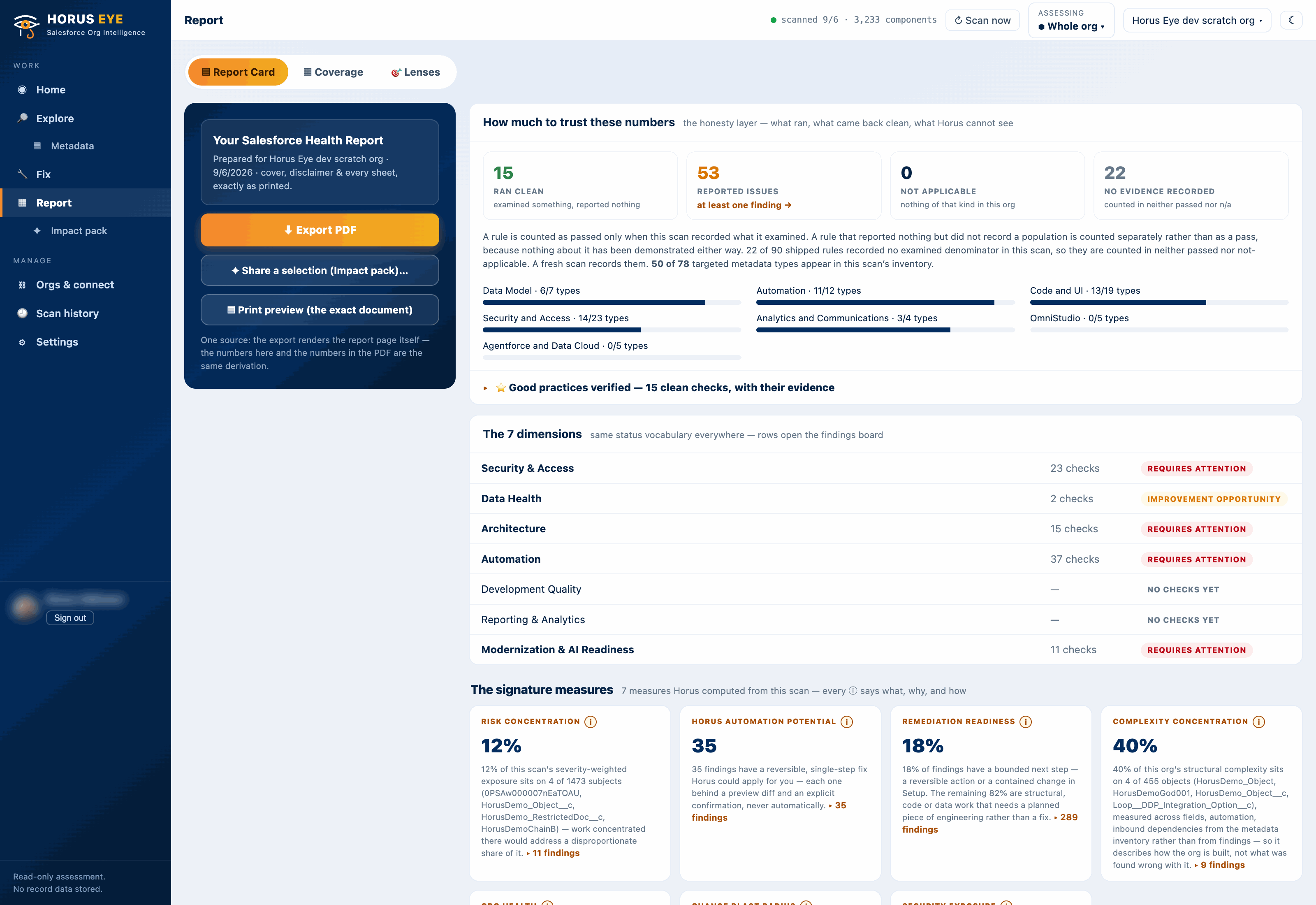Click the 15 Ran Clean summary card
Screen dimensions: 1316x905
pyautogui.click(x=580, y=186)
